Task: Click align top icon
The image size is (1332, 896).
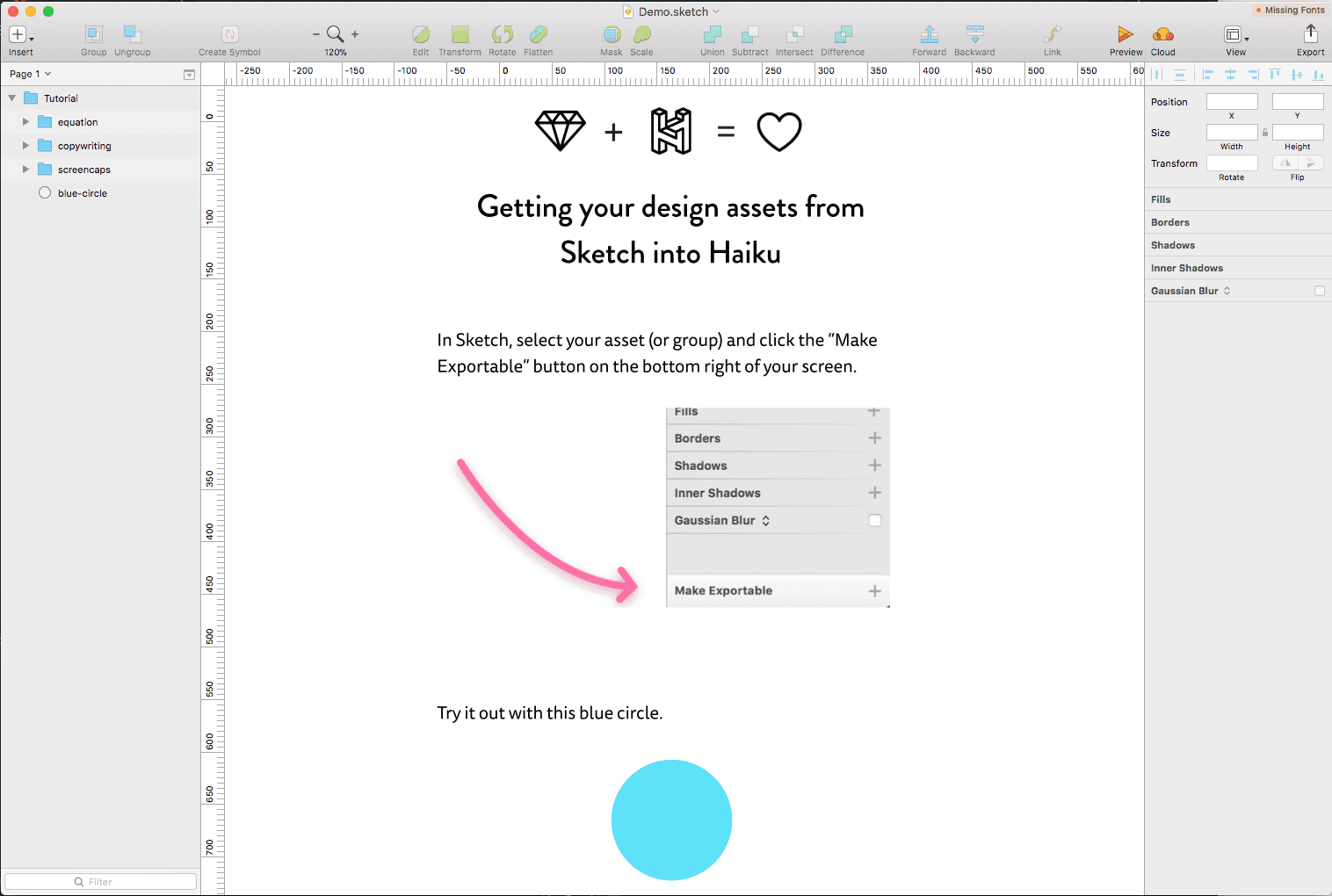Action: tap(1275, 75)
